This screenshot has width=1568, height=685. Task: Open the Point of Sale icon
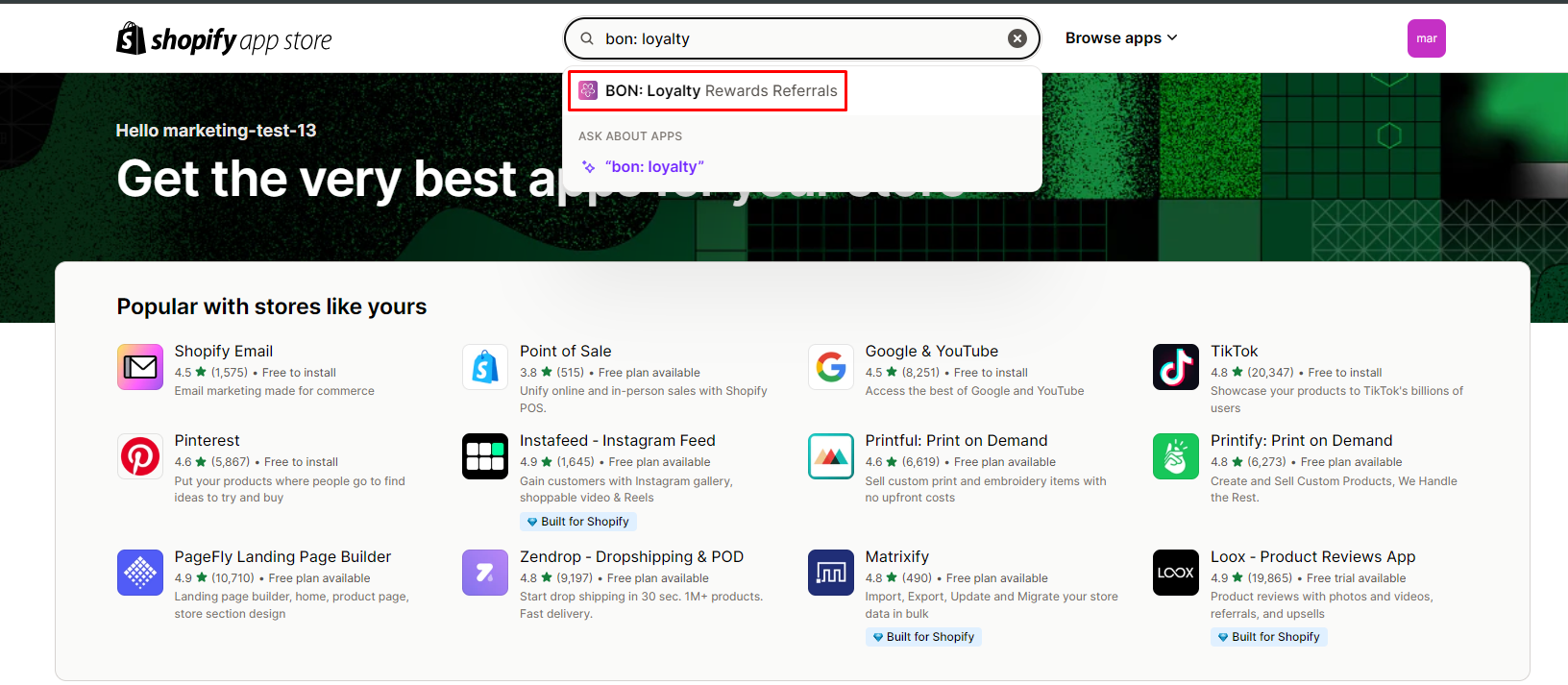tap(485, 367)
